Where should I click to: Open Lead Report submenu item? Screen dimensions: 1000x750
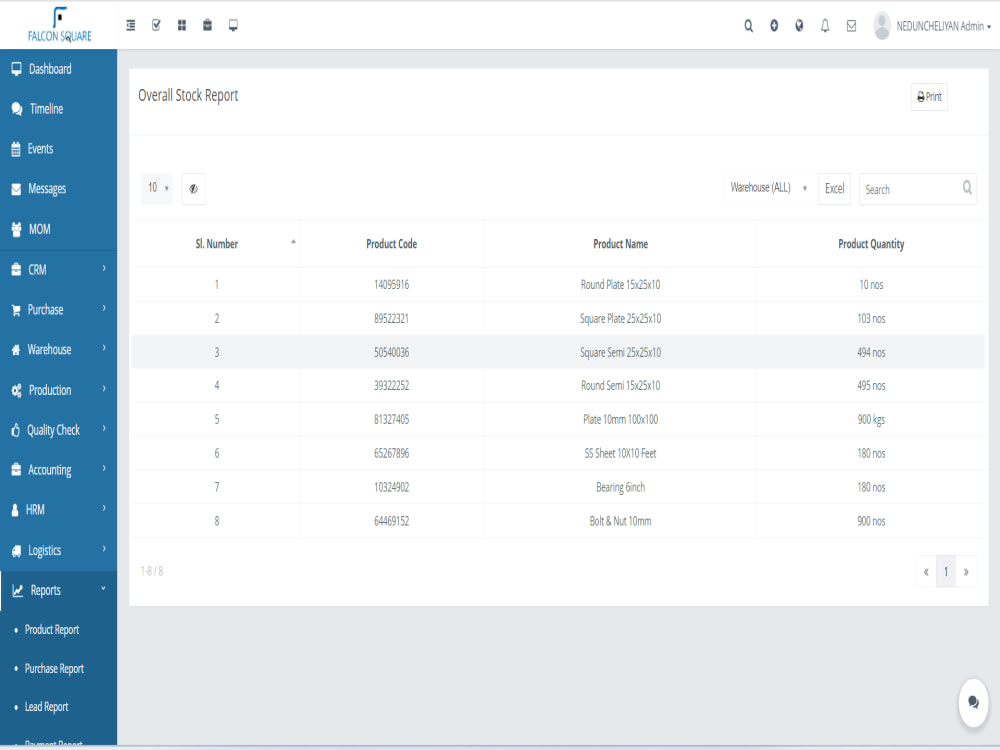click(47, 707)
